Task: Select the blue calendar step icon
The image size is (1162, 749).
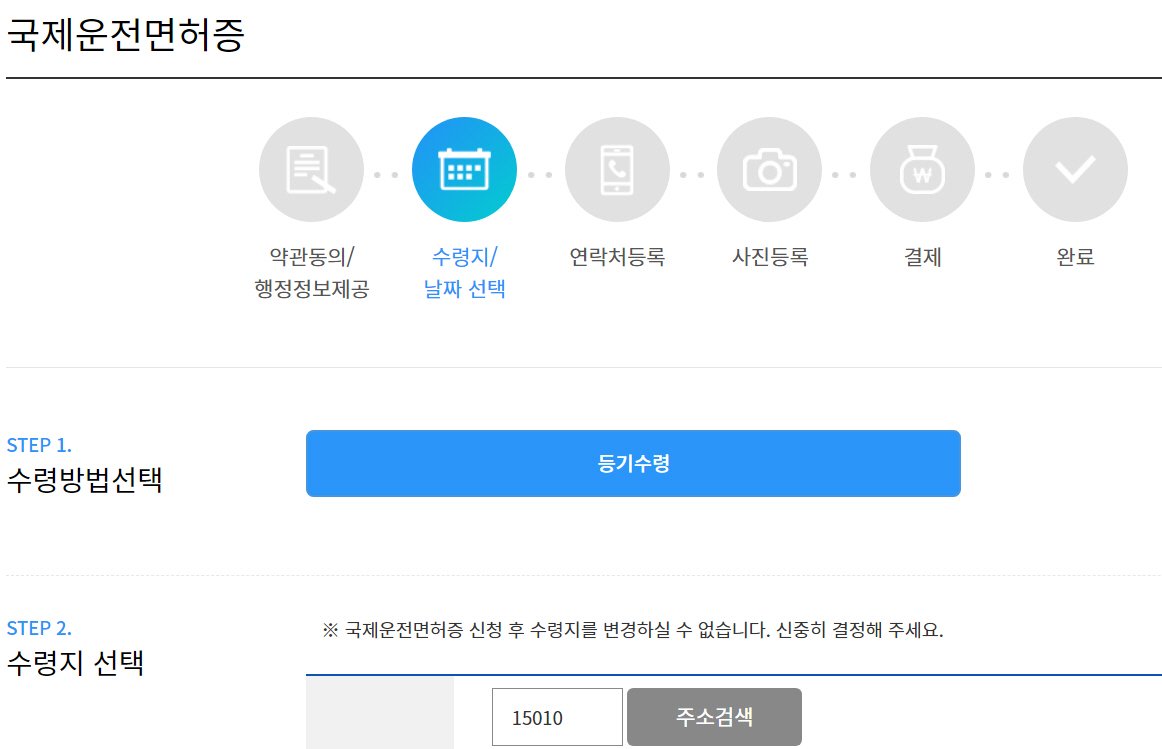Action: tap(464, 170)
